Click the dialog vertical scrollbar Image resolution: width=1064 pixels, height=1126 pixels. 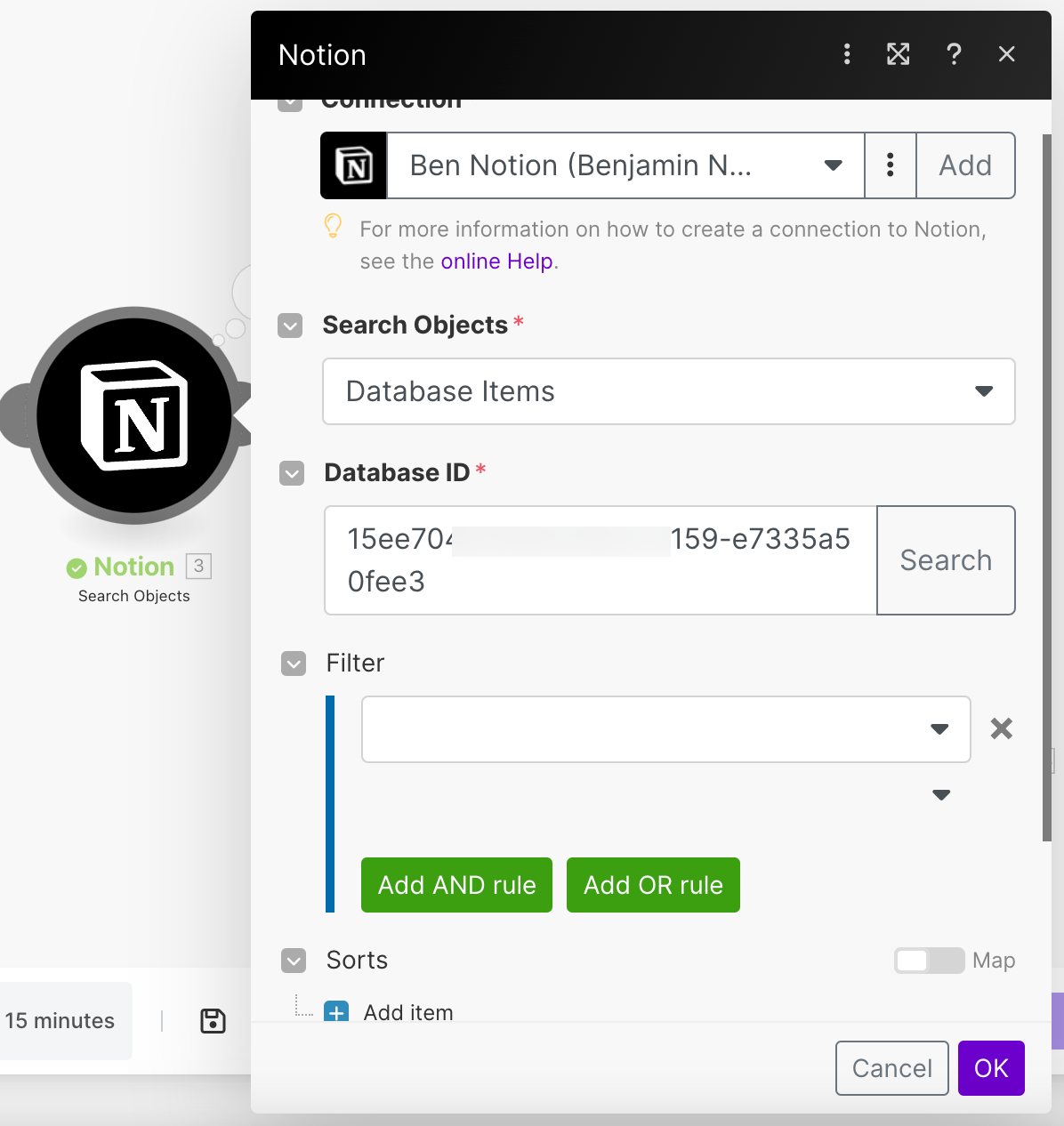pyautogui.click(x=1047, y=487)
